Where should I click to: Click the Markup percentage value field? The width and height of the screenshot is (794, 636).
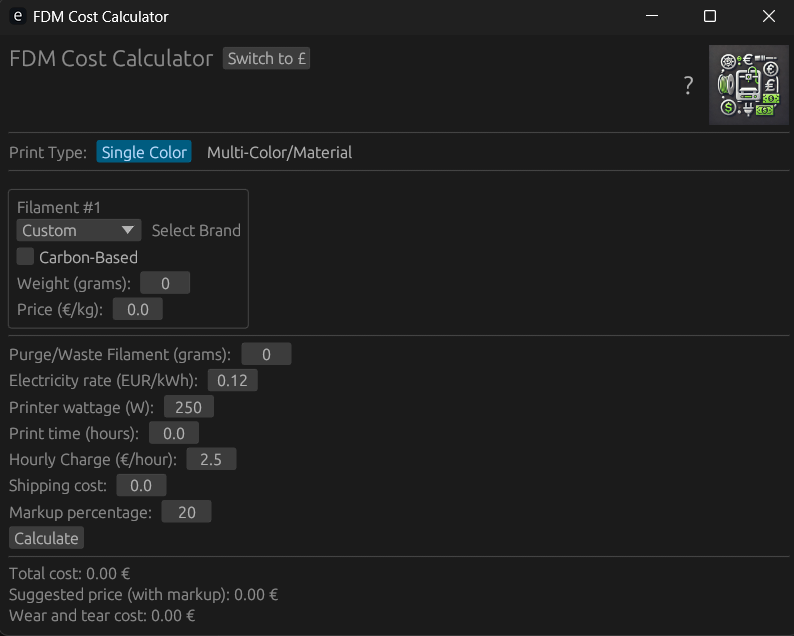tap(186, 512)
